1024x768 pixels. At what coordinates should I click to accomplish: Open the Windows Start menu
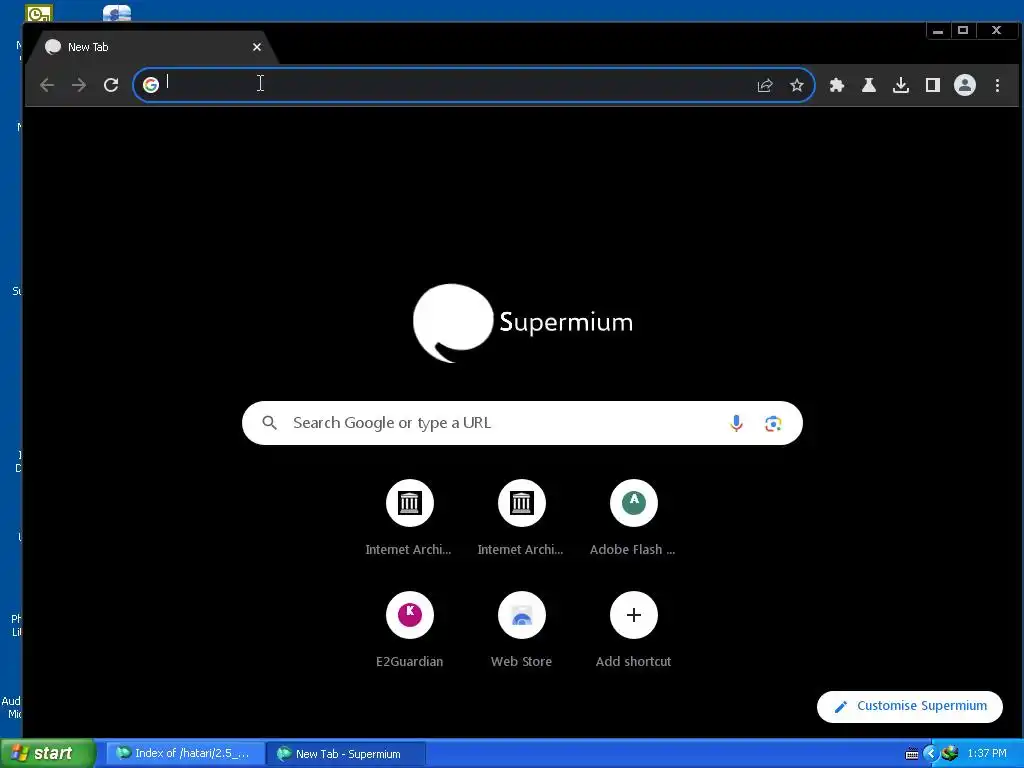click(x=48, y=754)
